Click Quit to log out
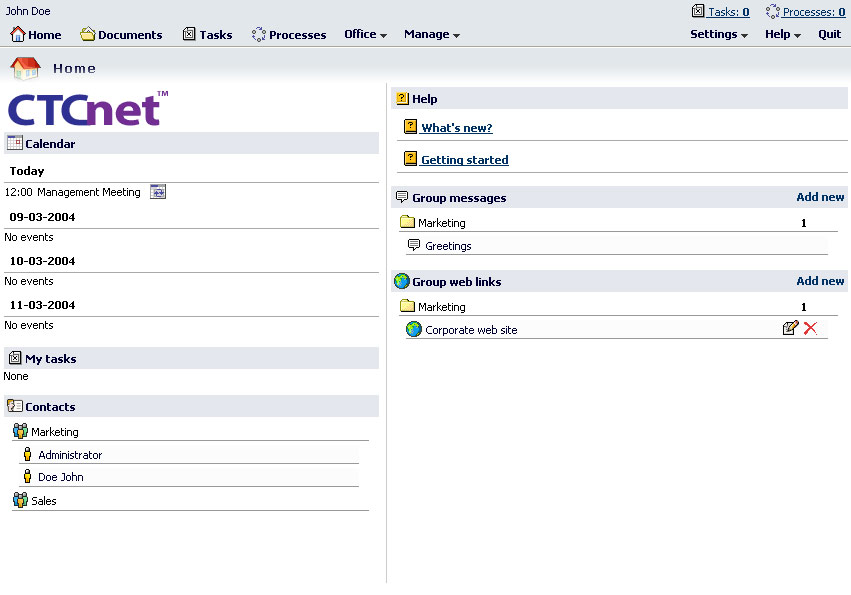This screenshot has height=595, width=851. 829,34
